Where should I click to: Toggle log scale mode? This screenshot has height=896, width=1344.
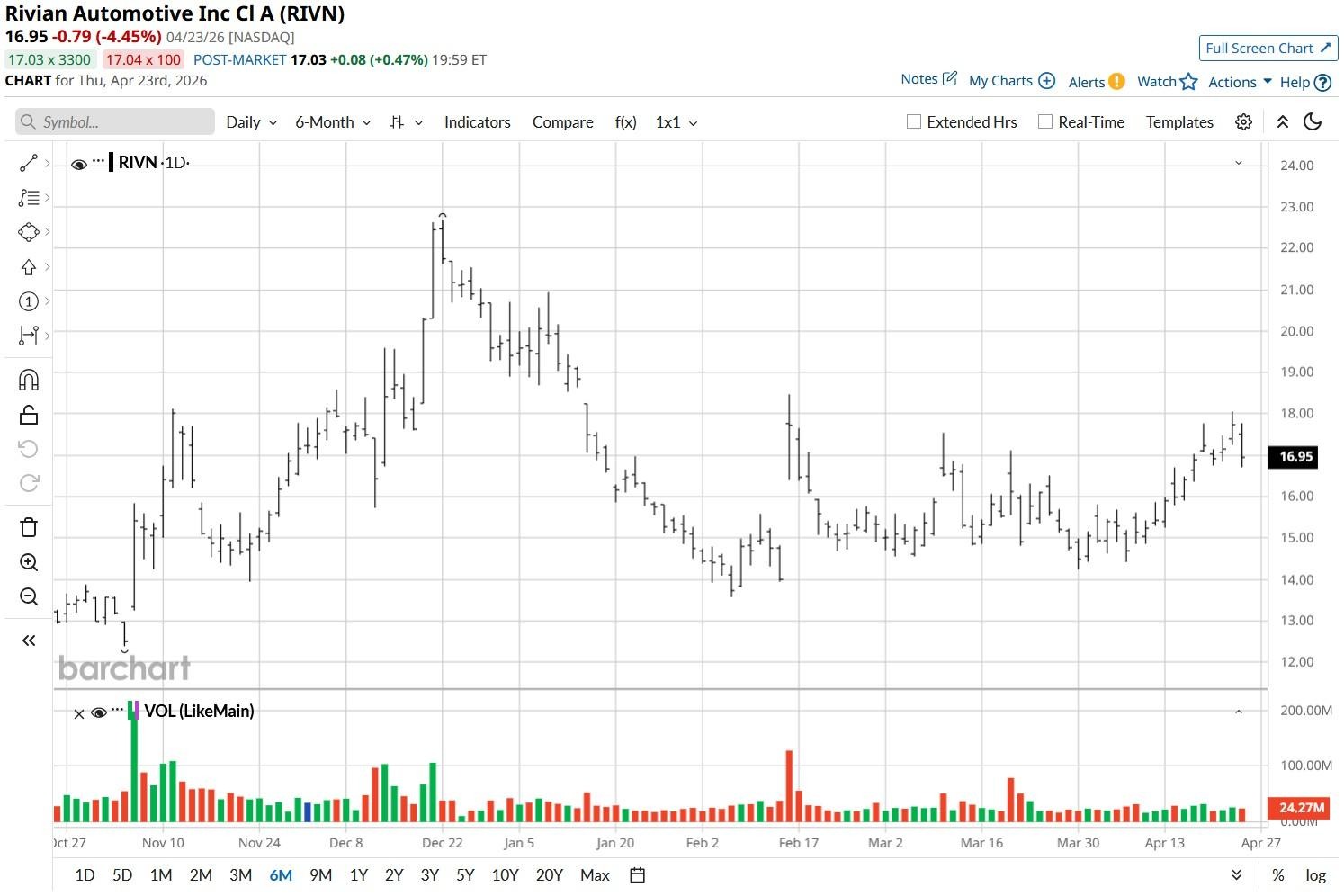tap(1316, 875)
